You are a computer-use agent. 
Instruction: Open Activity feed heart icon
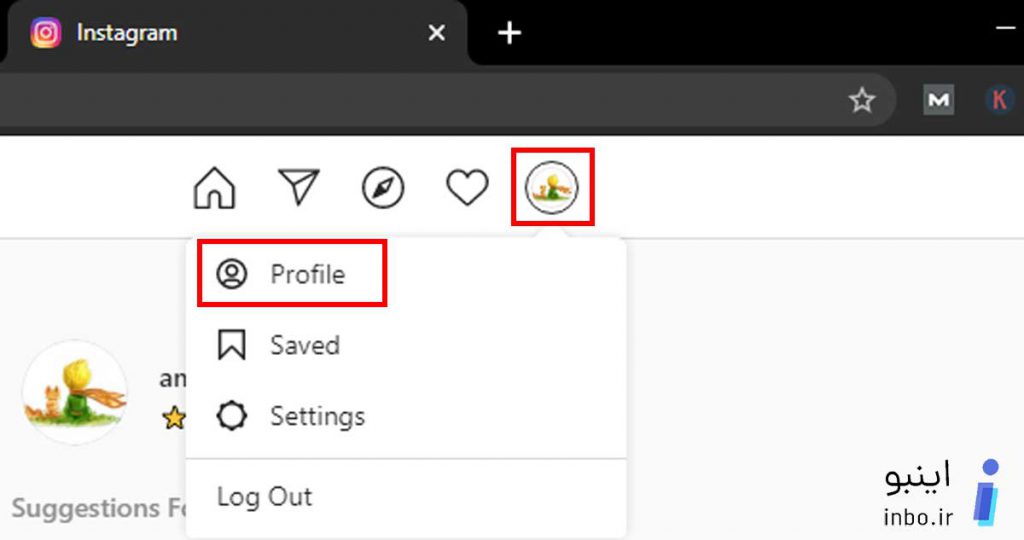coord(467,188)
